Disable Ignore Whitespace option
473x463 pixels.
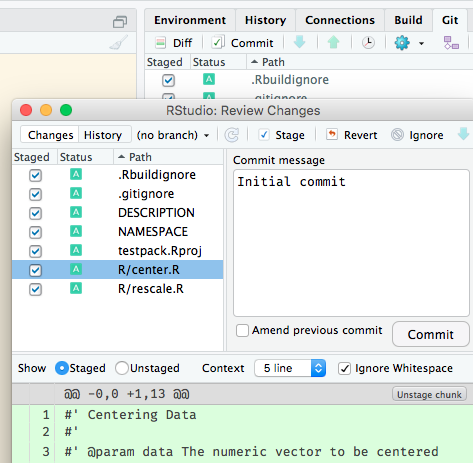(344, 369)
